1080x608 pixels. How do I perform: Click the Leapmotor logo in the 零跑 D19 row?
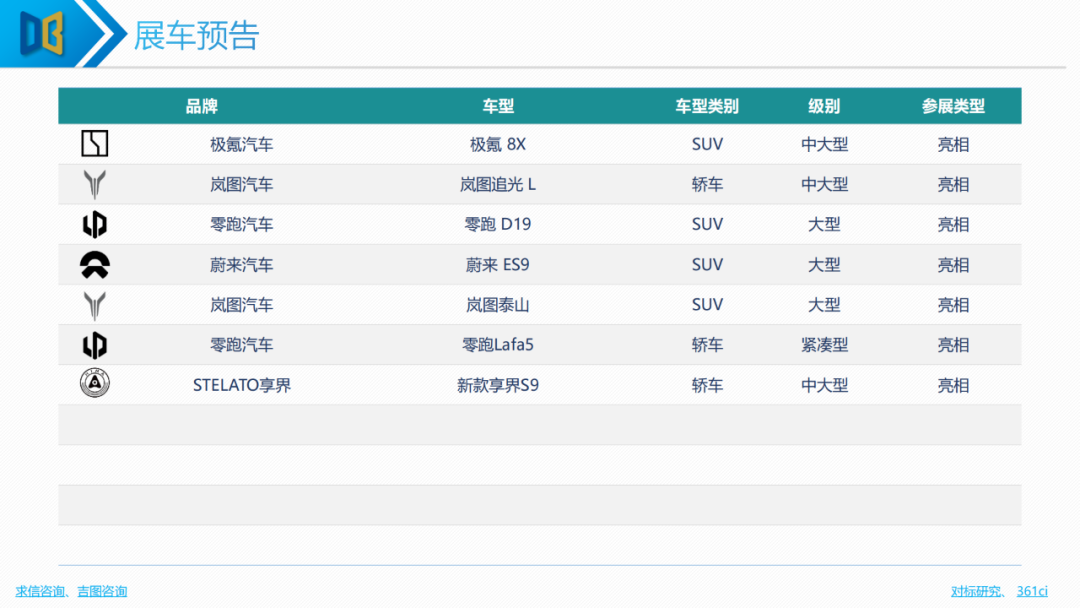tap(94, 224)
